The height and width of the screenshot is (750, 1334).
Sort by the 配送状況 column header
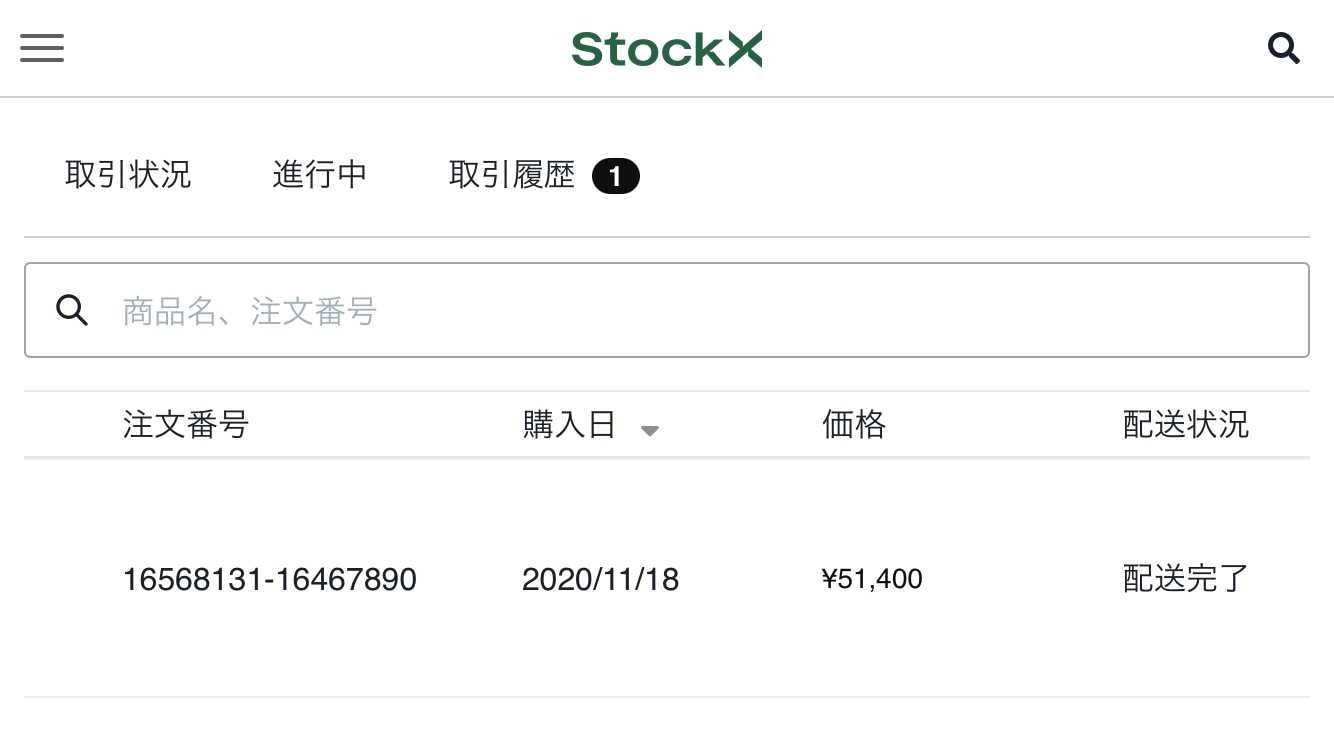click(1186, 425)
